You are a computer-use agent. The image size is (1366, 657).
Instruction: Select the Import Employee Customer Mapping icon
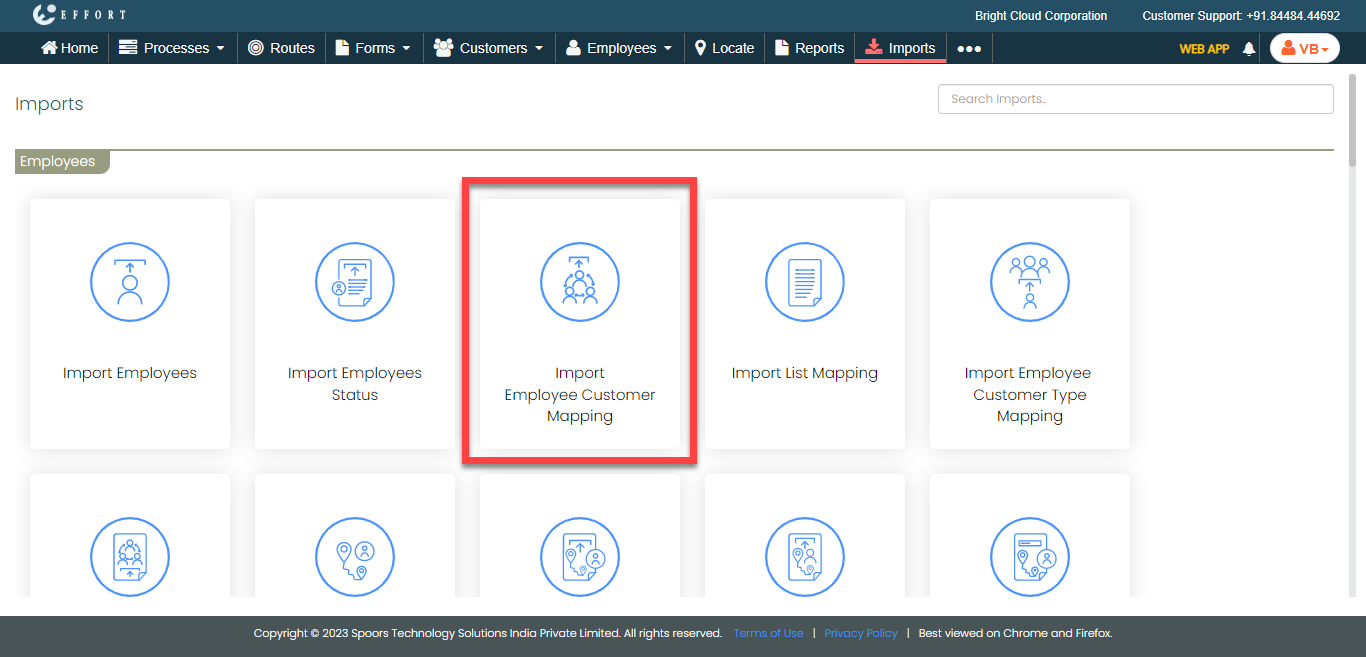[x=580, y=283]
